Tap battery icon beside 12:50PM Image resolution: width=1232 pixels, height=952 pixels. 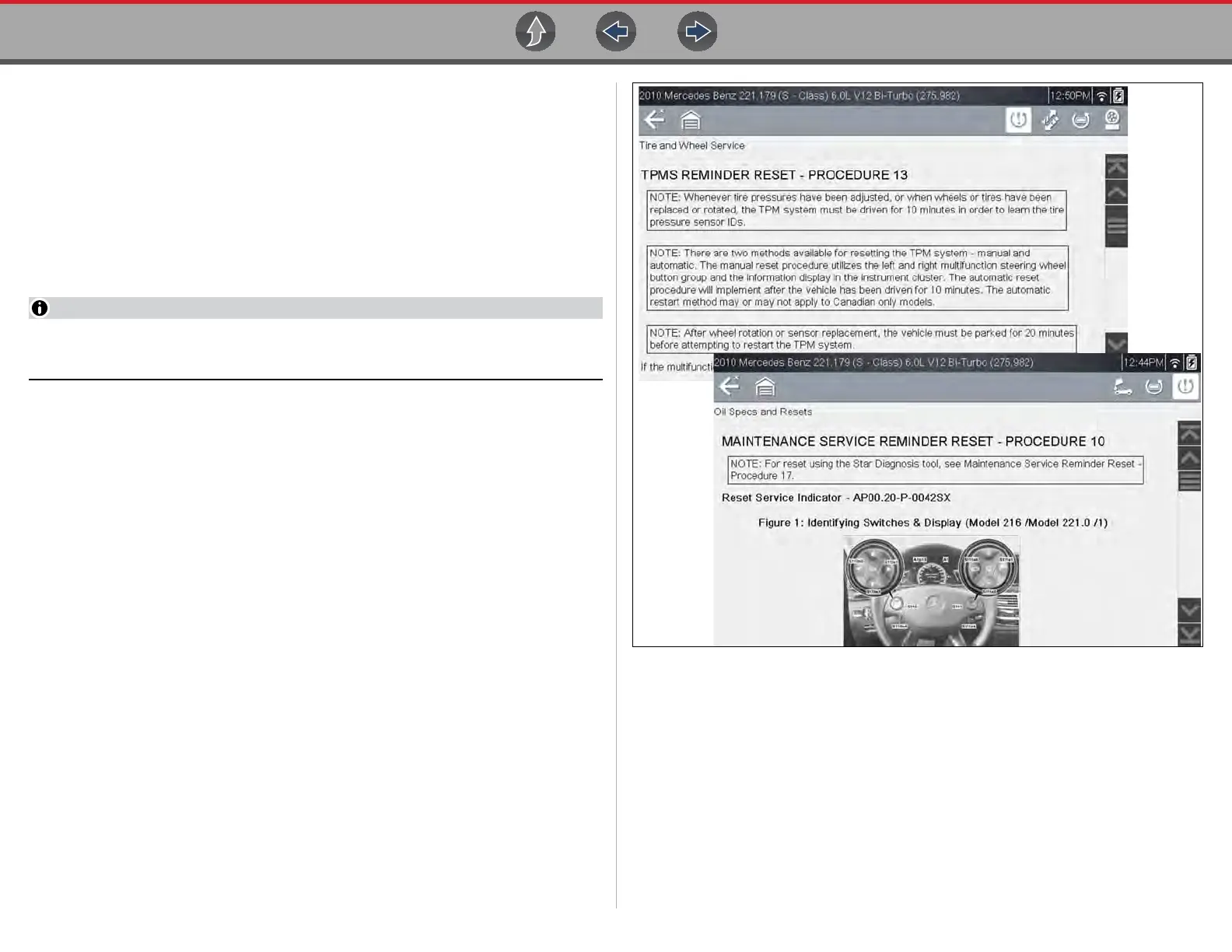1118,96
